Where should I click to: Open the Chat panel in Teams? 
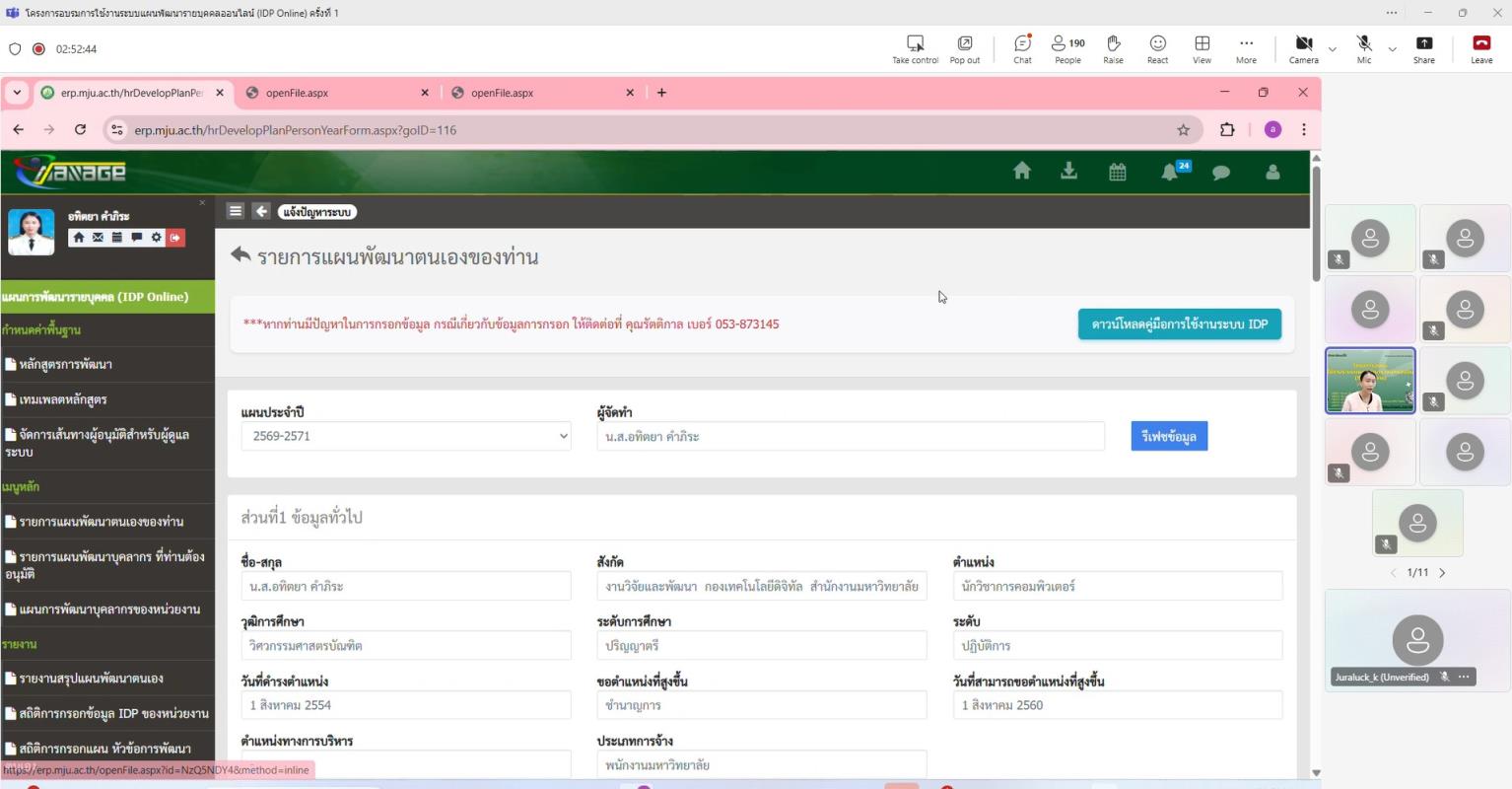pyautogui.click(x=1022, y=48)
